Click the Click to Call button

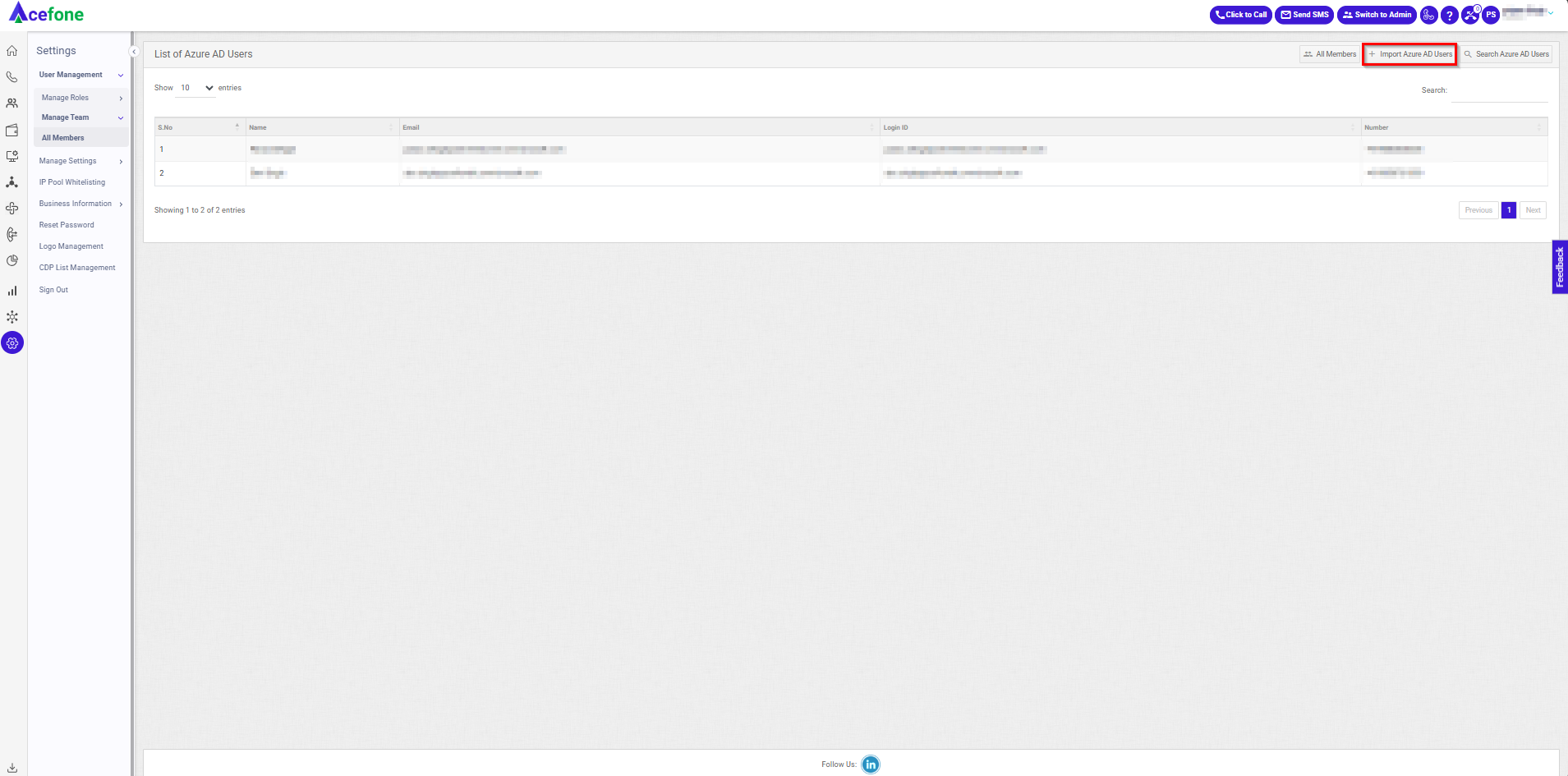point(1241,15)
